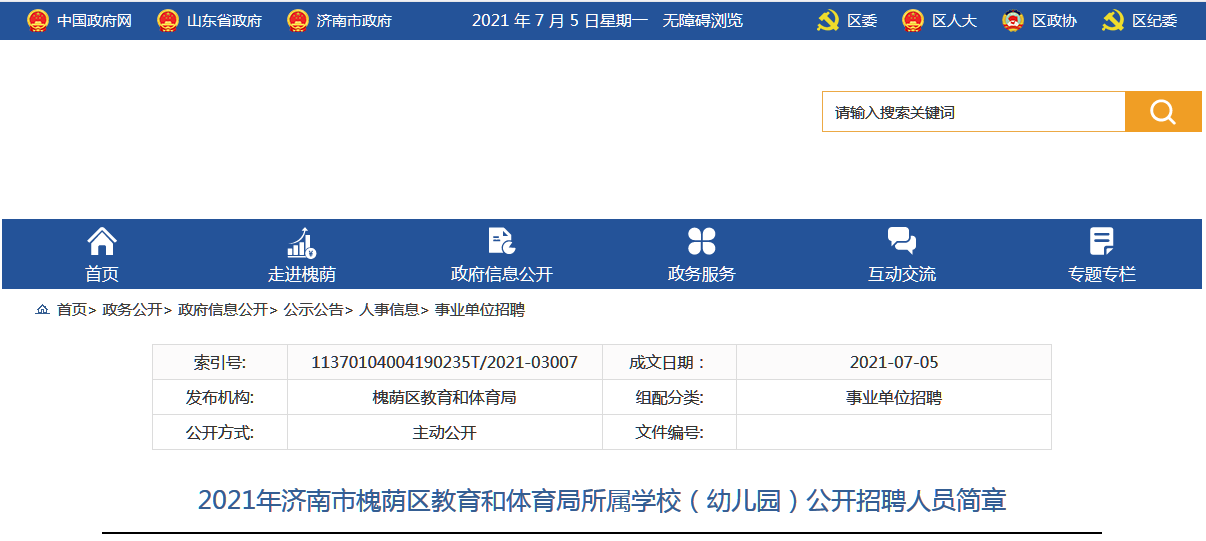Click the orange magnifier search button
The image size is (1206, 541).
click(1163, 111)
